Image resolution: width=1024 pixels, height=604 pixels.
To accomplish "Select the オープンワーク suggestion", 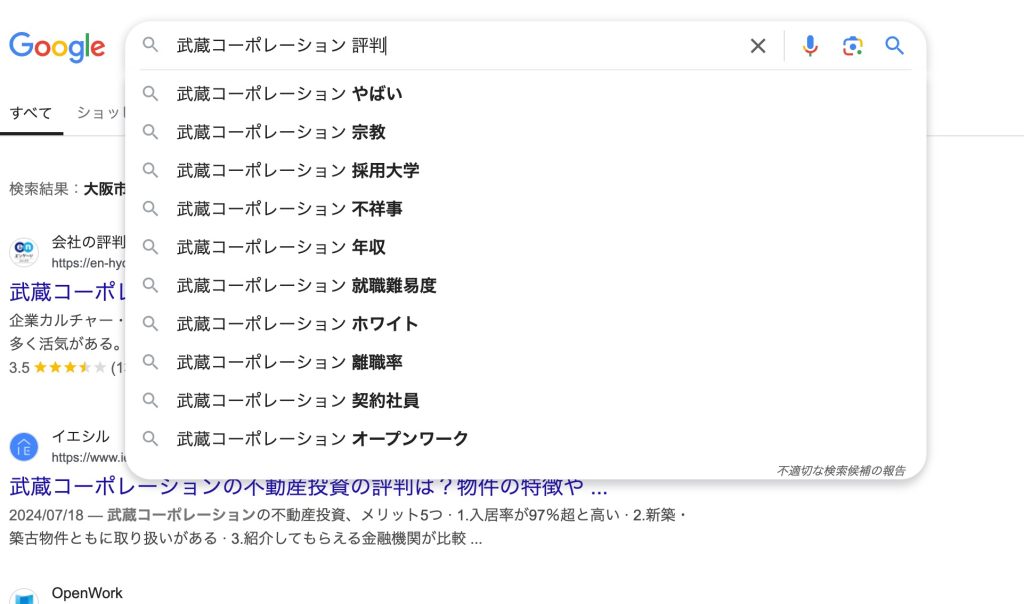I will tap(322, 439).
